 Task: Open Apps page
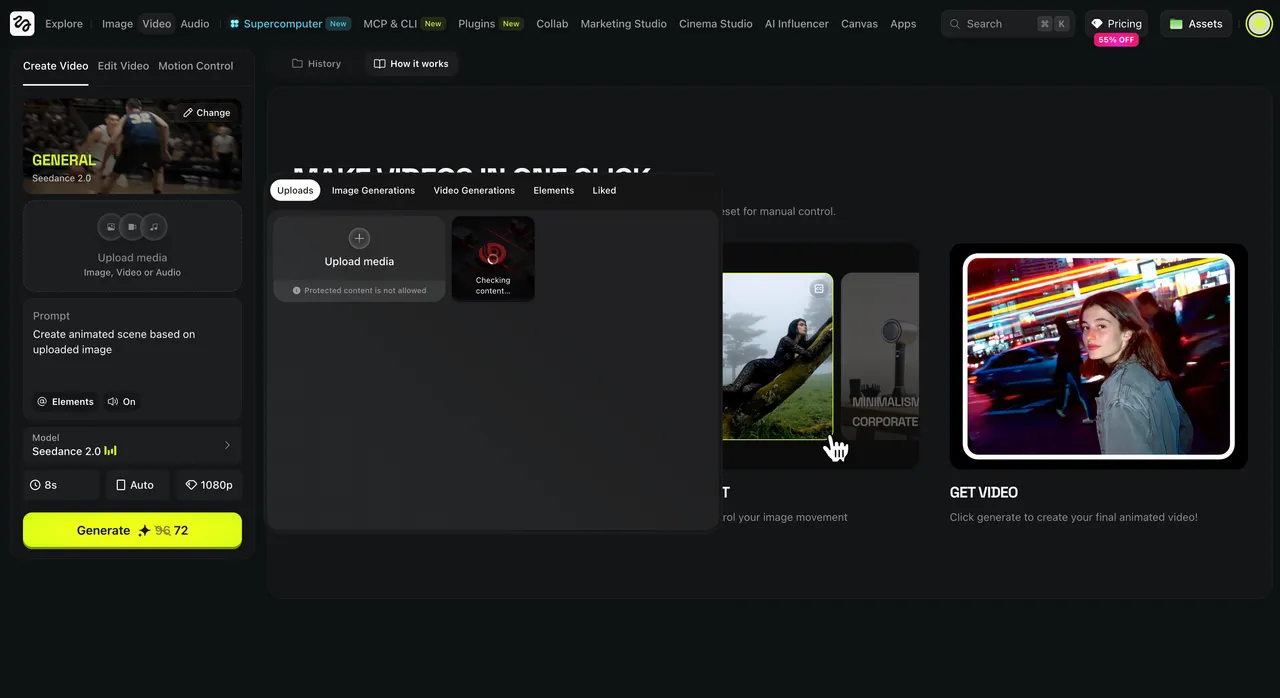(x=903, y=24)
